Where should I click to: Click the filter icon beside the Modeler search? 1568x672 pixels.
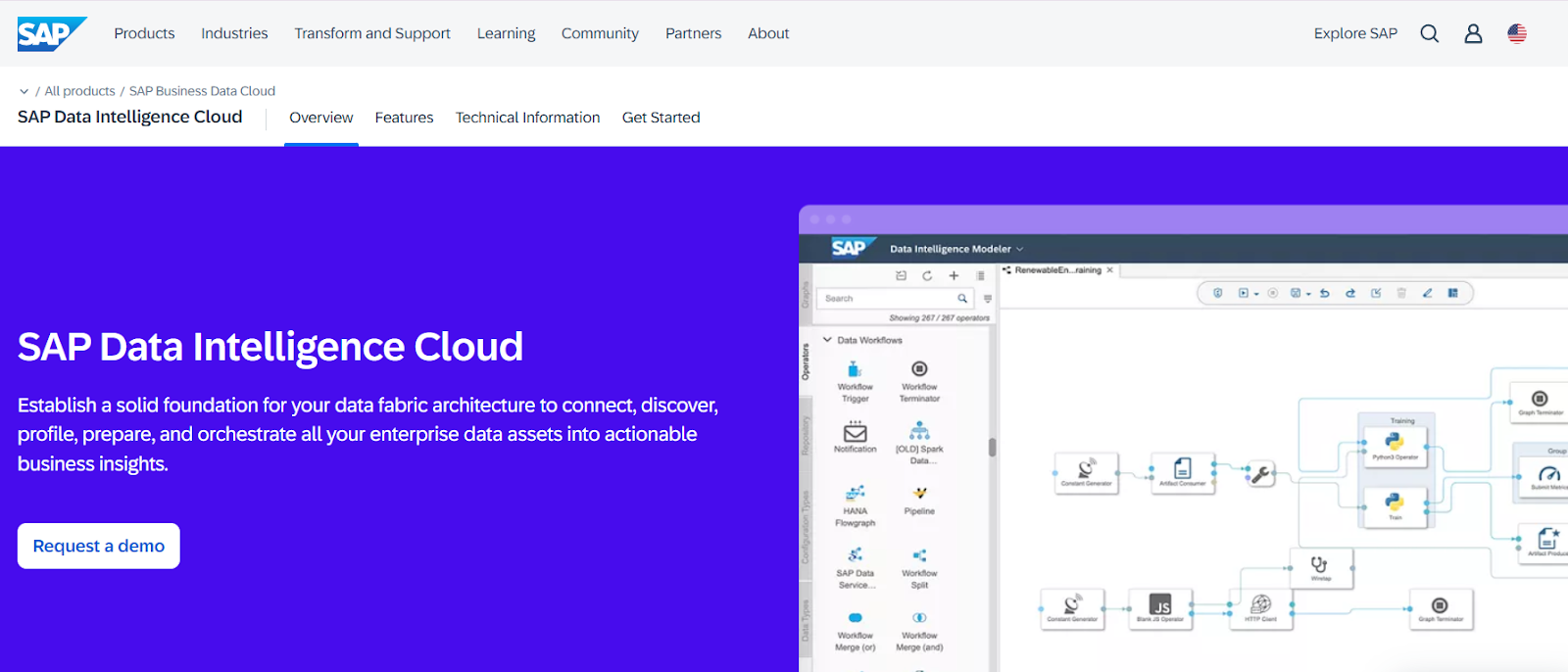pyautogui.click(x=988, y=299)
